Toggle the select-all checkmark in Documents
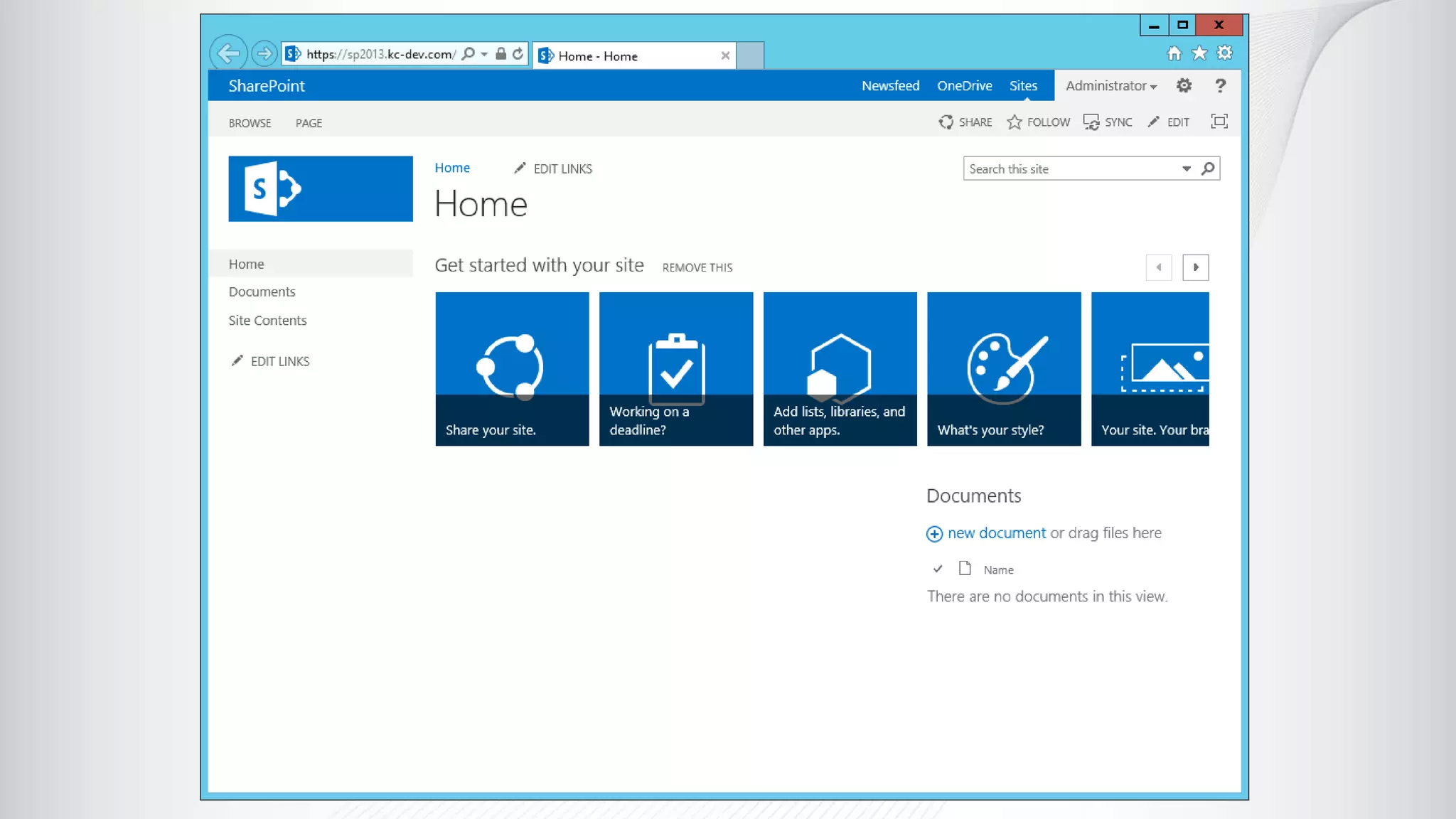 click(x=938, y=569)
